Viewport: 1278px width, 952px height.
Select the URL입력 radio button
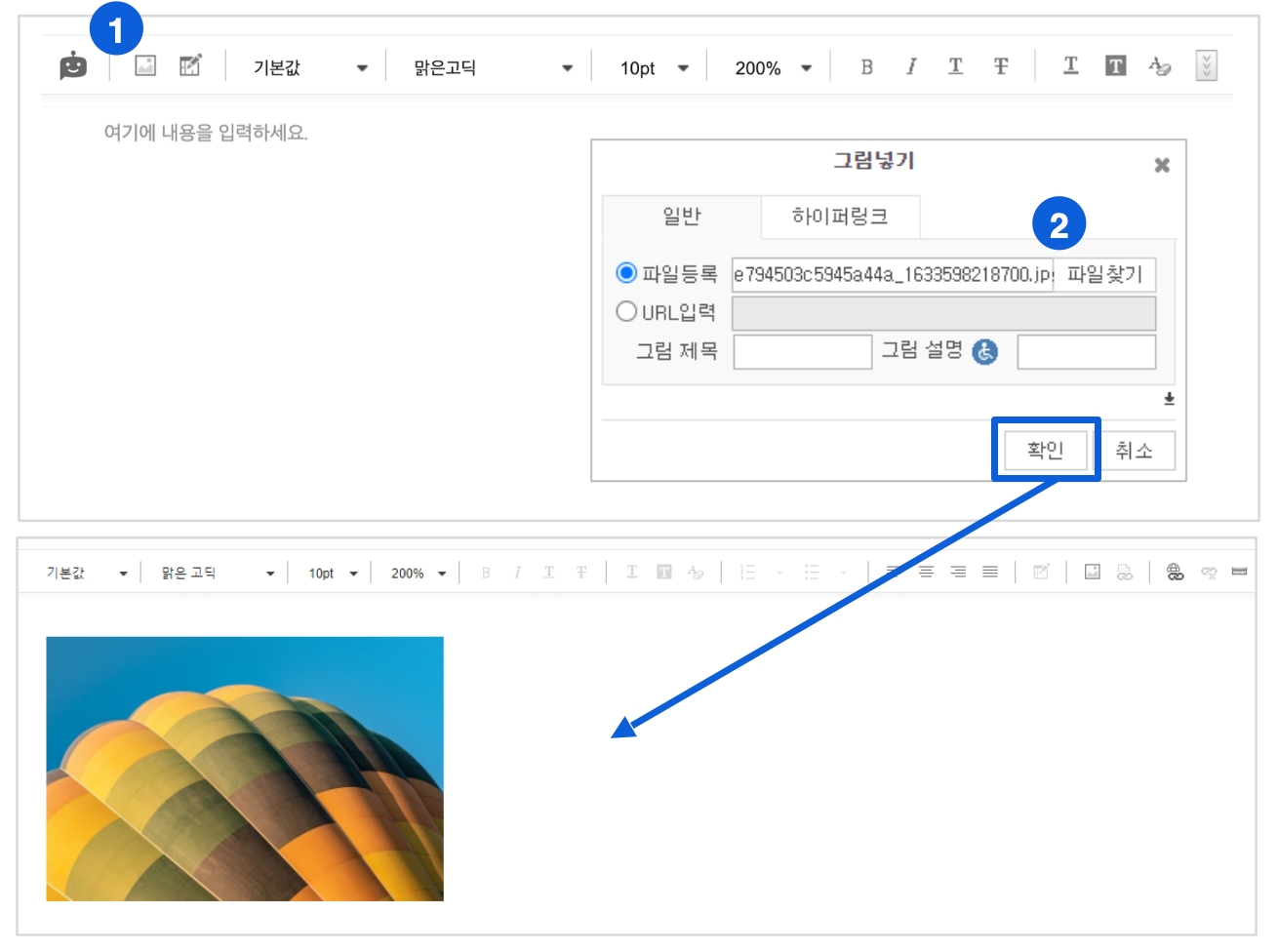pos(626,312)
